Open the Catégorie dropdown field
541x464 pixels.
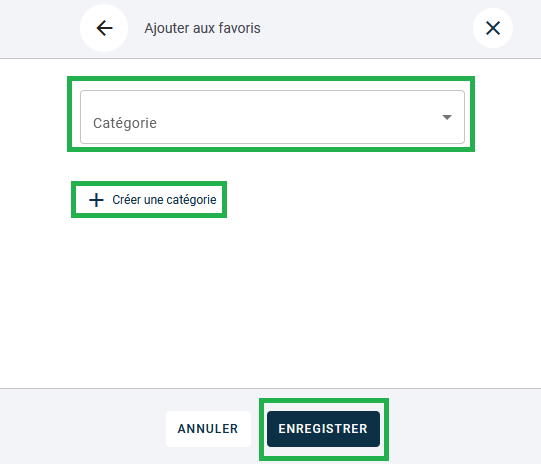(272, 117)
